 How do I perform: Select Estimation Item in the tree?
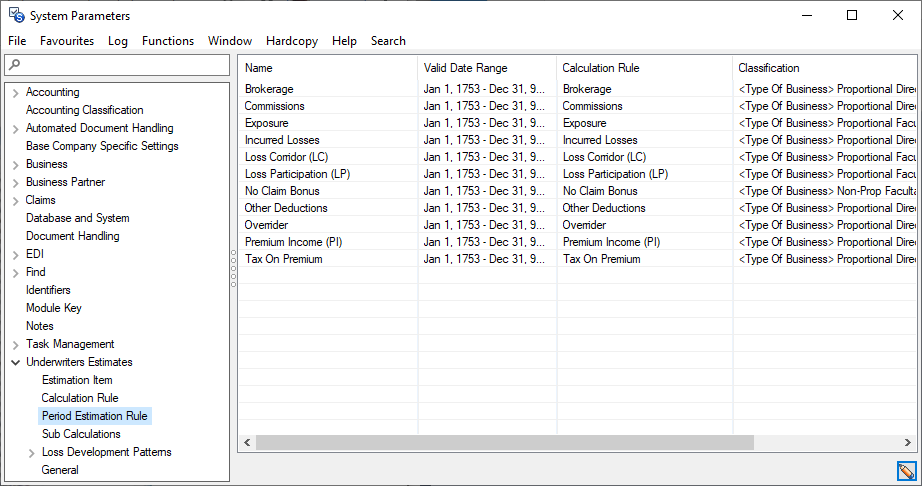(77, 380)
